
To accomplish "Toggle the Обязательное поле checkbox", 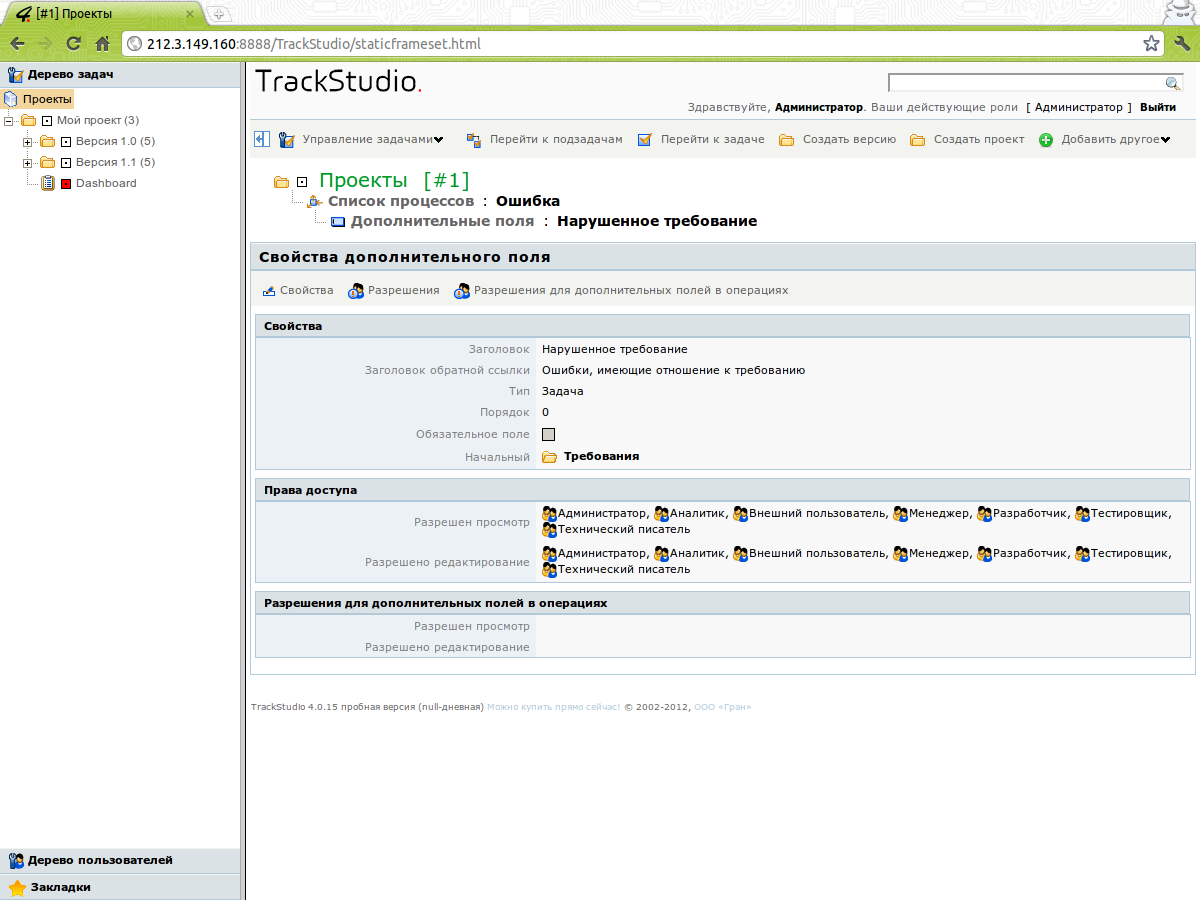I will tap(548, 435).
